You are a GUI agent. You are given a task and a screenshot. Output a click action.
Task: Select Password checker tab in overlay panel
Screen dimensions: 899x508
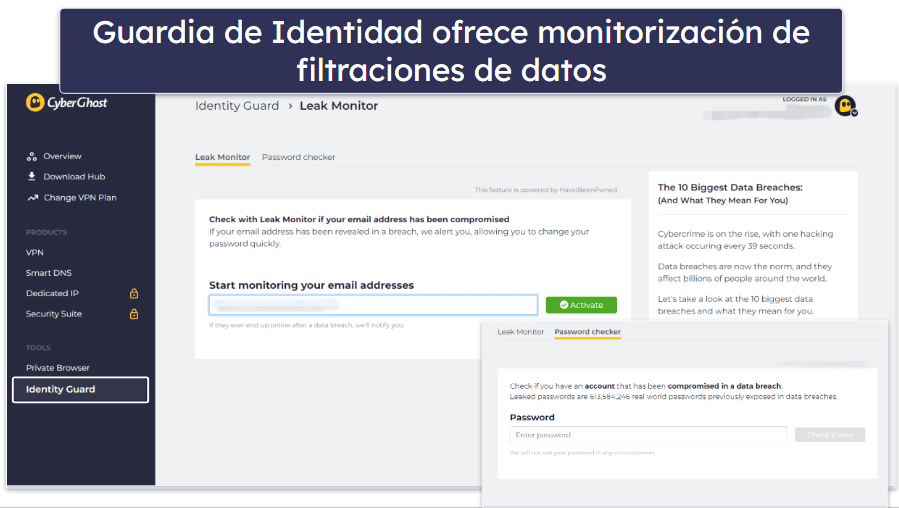pos(588,332)
